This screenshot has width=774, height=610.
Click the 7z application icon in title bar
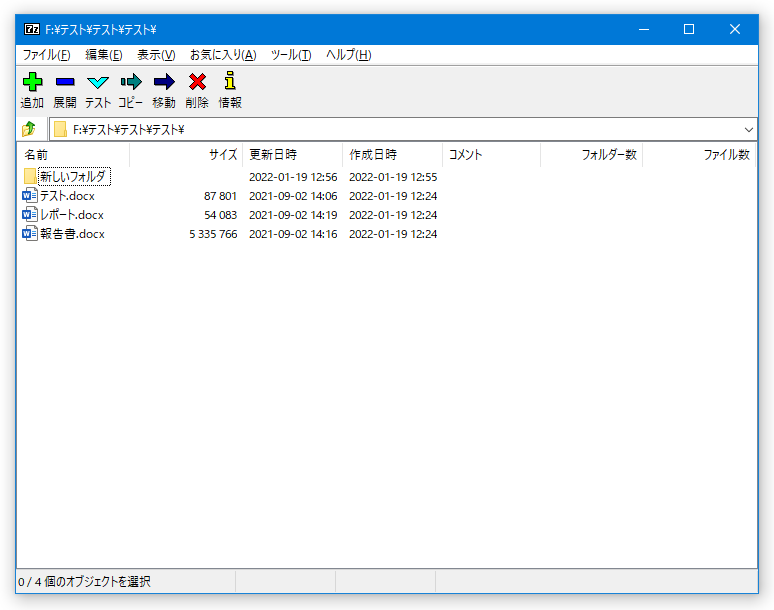coord(32,30)
